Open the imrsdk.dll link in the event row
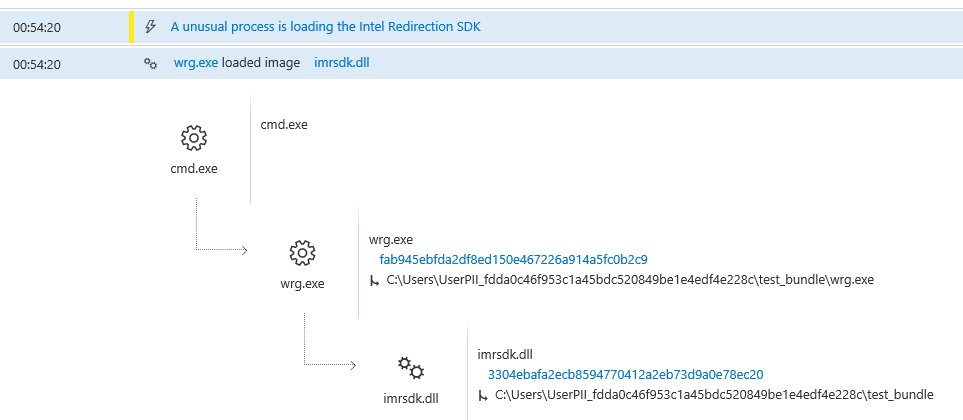This screenshot has height=420, width=963. (341, 63)
